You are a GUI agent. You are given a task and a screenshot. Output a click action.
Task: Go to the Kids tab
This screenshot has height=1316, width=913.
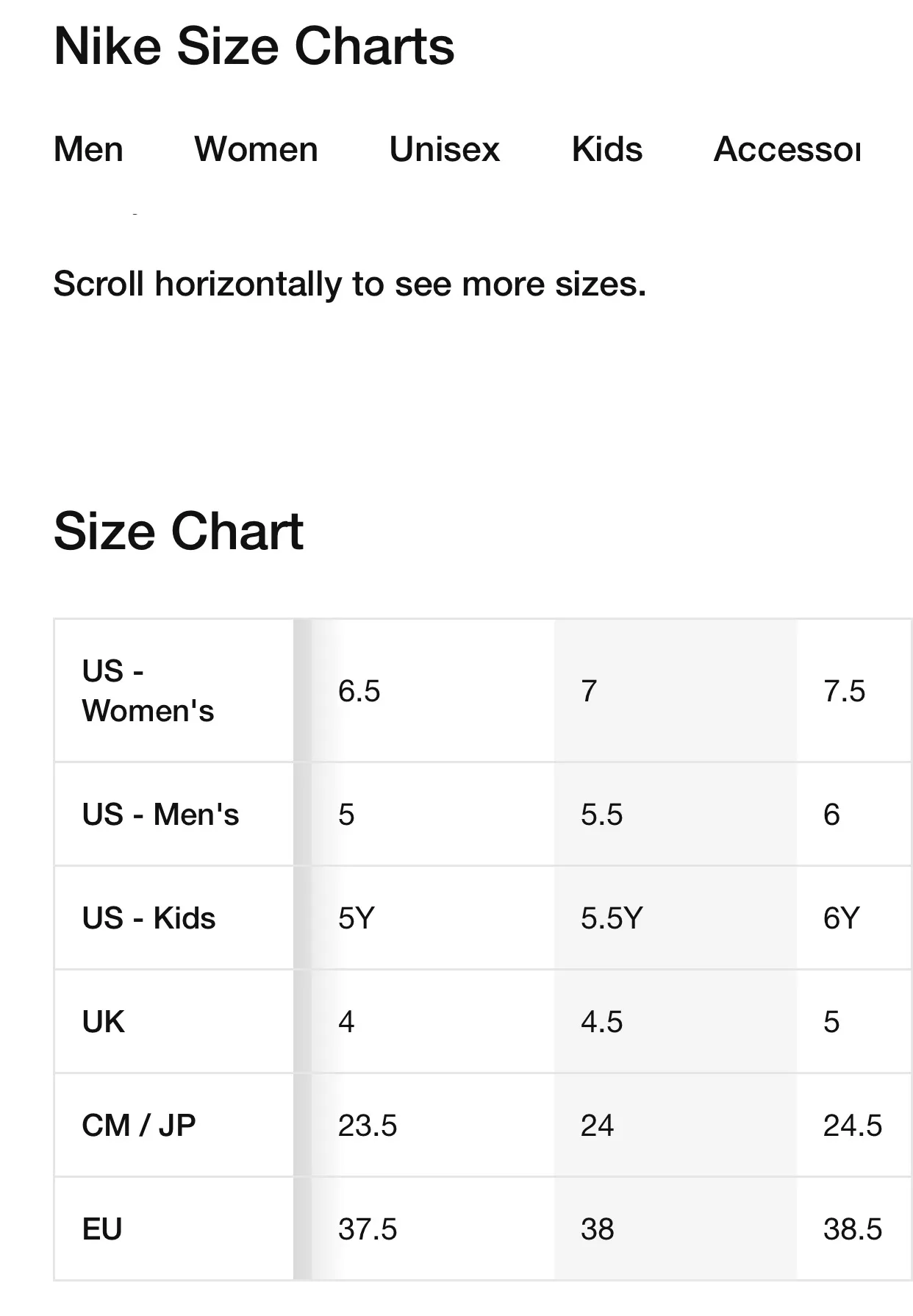coord(606,149)
